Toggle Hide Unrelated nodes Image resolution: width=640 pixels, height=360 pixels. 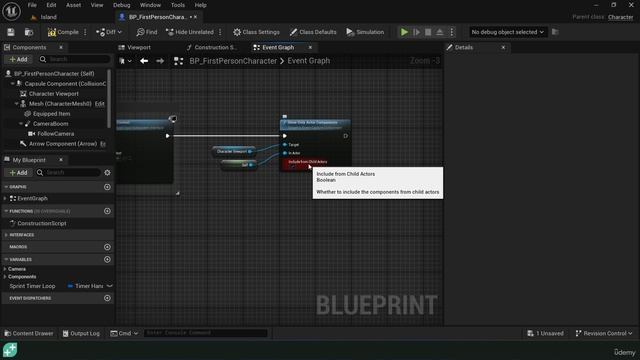tap(190, 32)
